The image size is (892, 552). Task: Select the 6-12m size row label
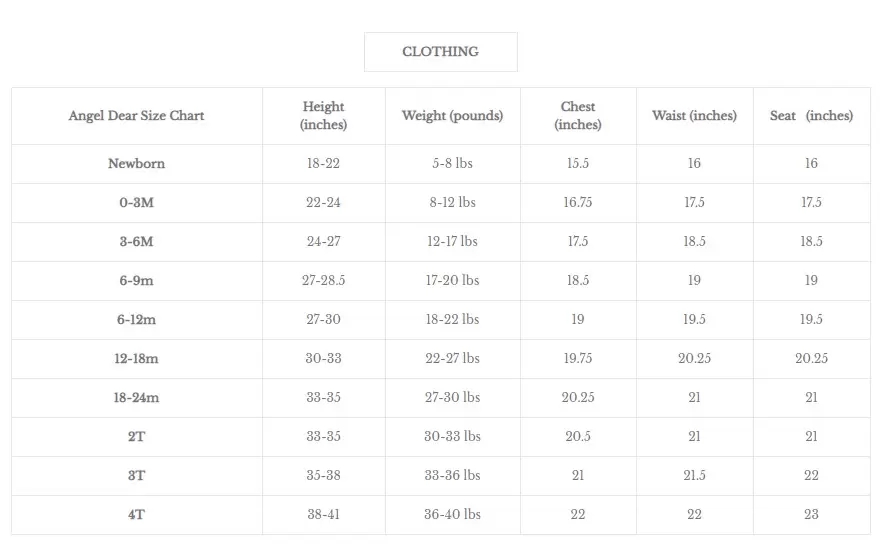137,319
